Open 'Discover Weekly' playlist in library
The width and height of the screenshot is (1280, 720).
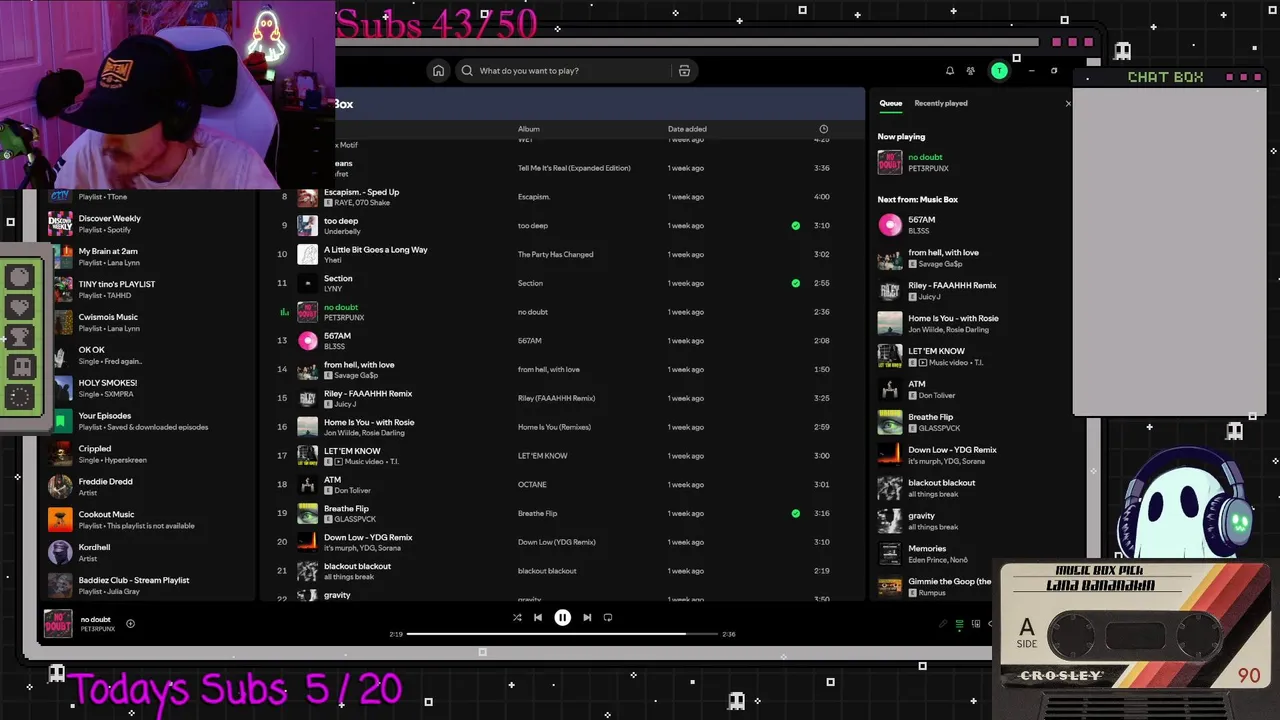coord(150,224)
